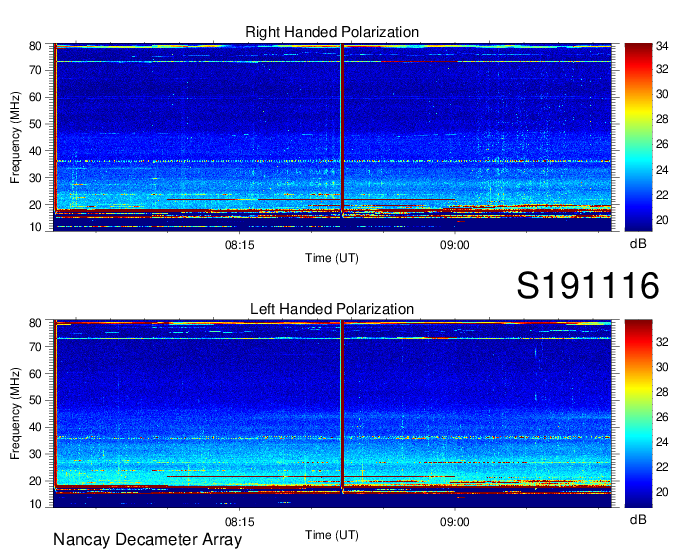Click the 20 frequency tick on lower plot

click(x=35, y=481)
